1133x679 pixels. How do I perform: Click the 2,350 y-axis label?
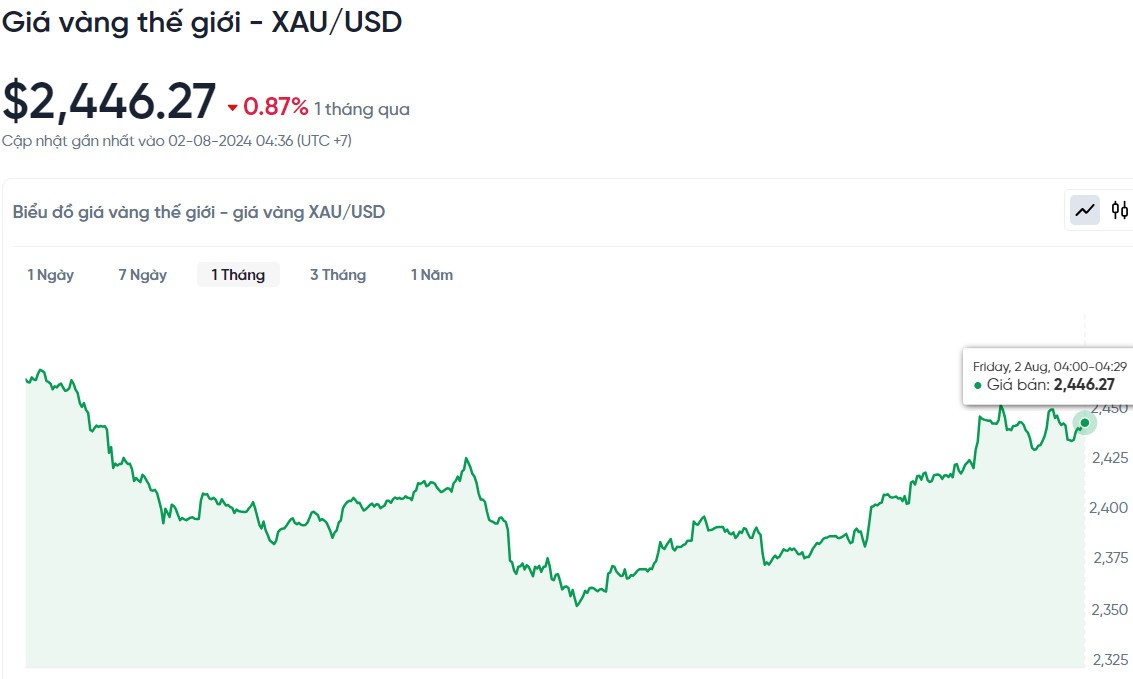point(1110,609)
